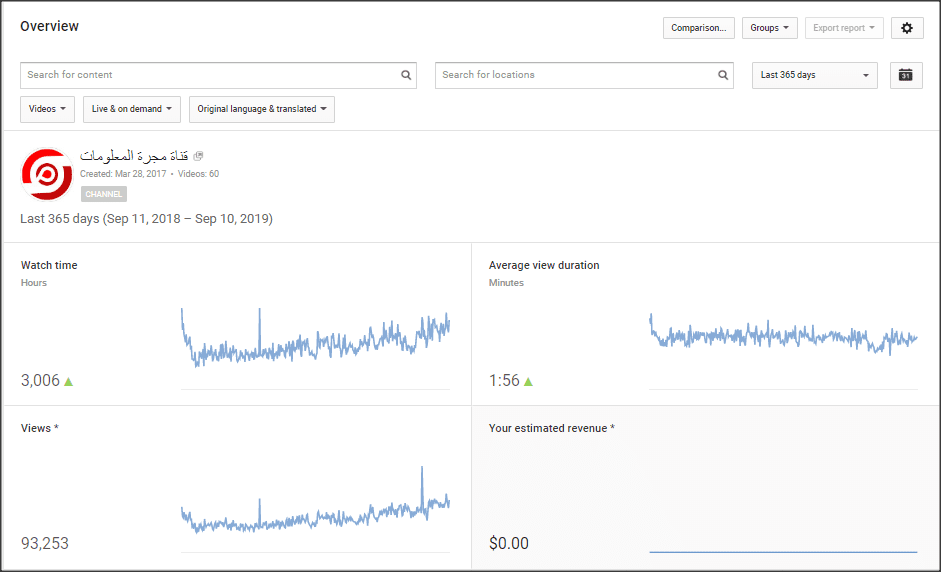Expand Original language & translated dropdown
Viewport: 941px width, 572px height.
pyautogui.click(x=261, y=109)
